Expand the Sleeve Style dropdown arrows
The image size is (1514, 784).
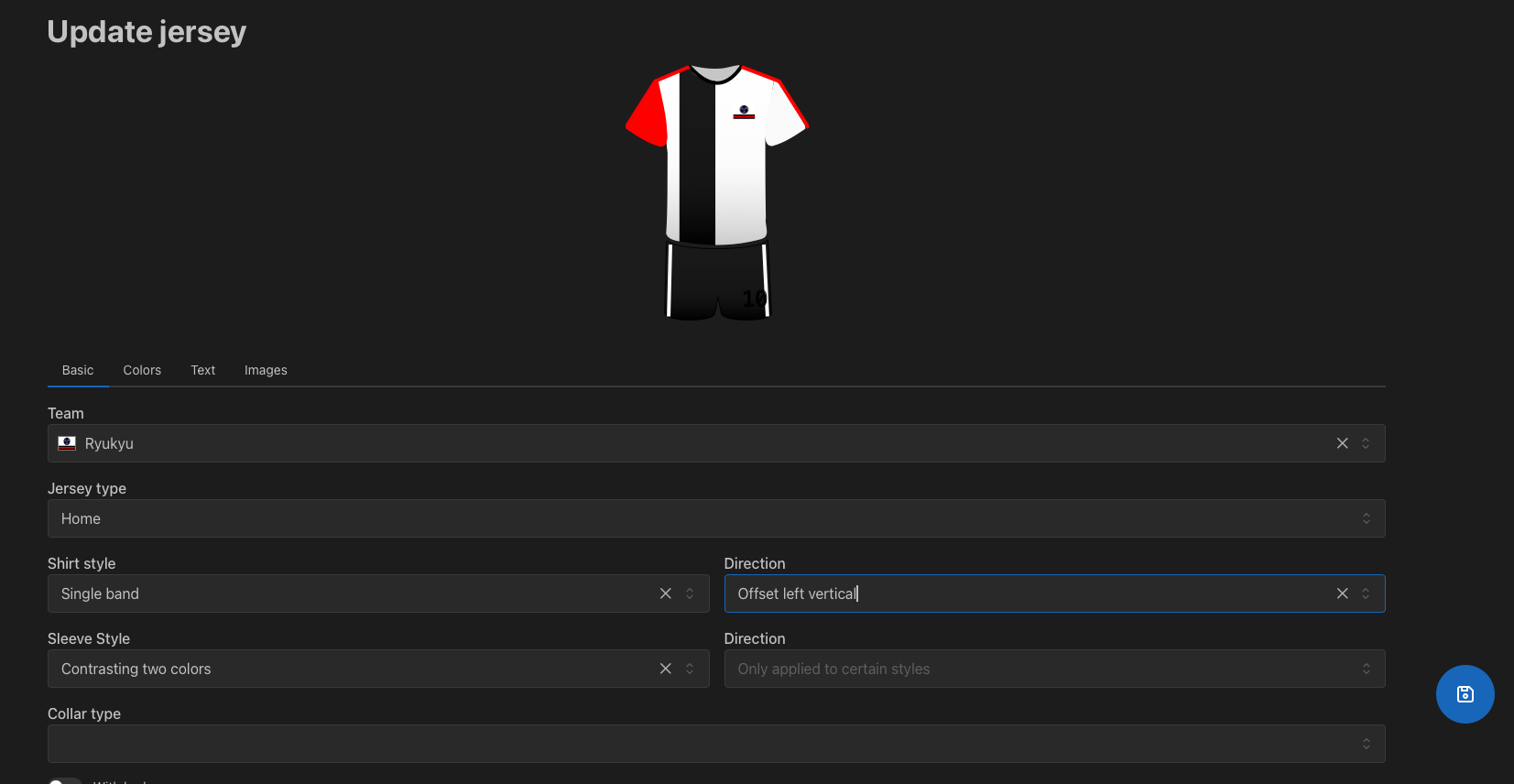(690, 669)
